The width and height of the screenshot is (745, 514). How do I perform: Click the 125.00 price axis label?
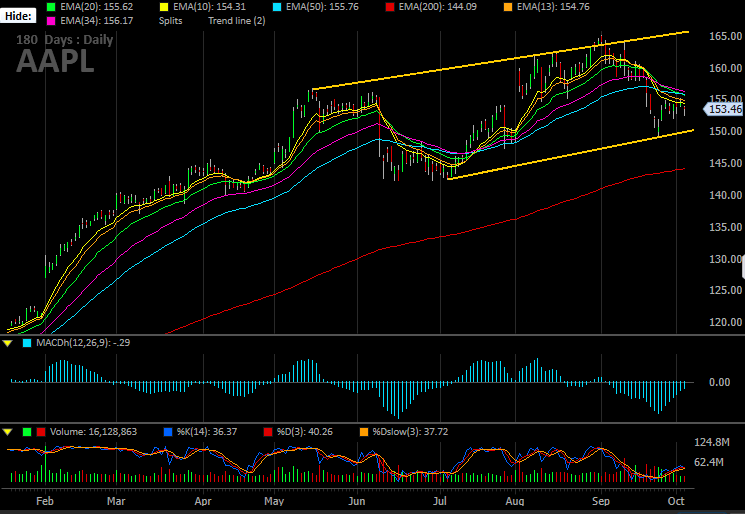[x=726, y=290]
